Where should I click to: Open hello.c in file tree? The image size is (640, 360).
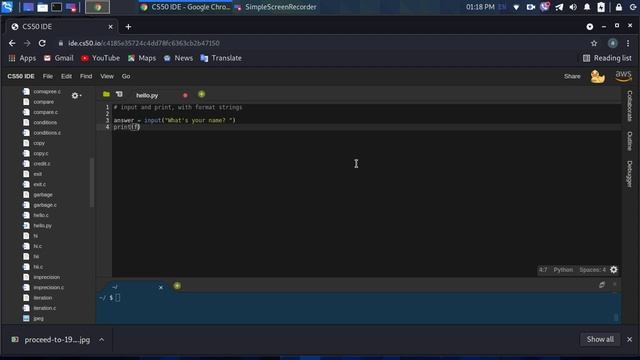tap(41, 215)
